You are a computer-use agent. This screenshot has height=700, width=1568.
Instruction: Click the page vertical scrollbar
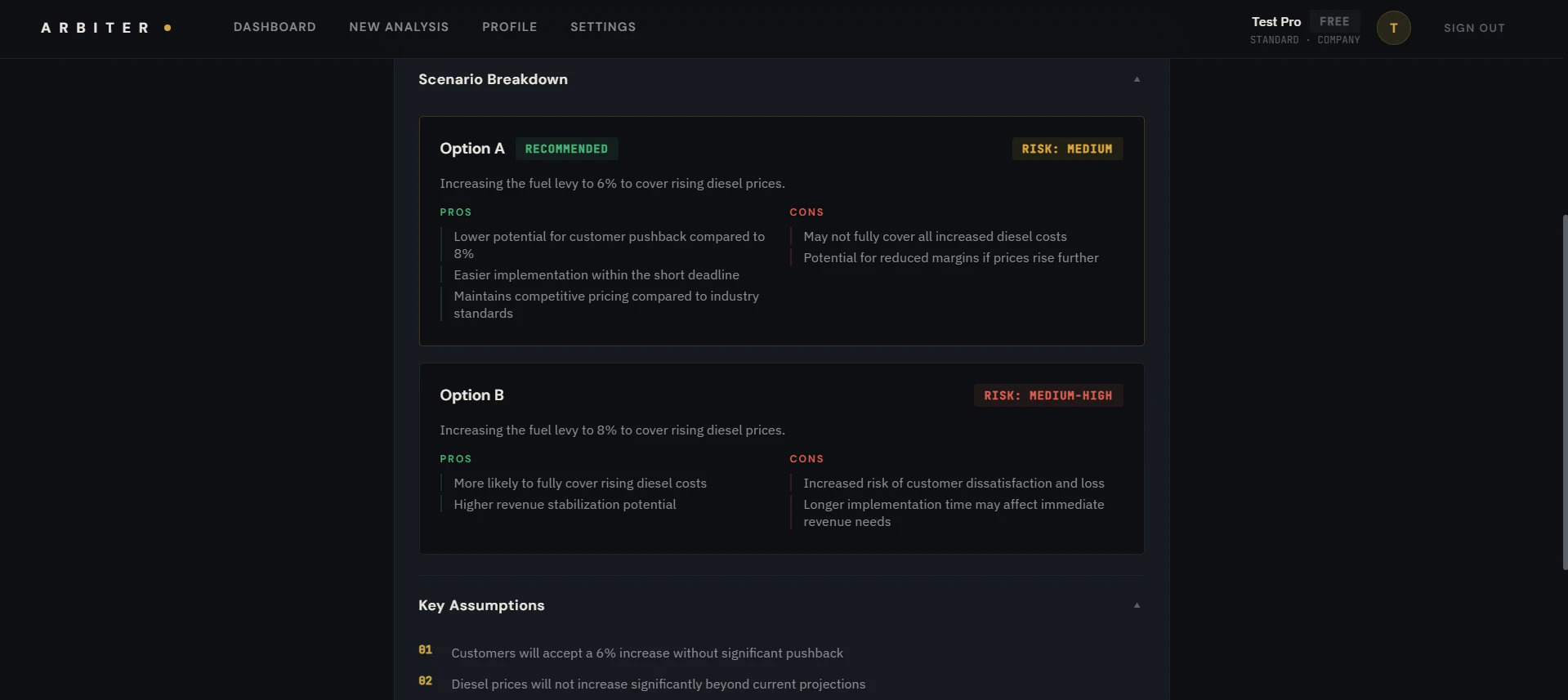1564,392
